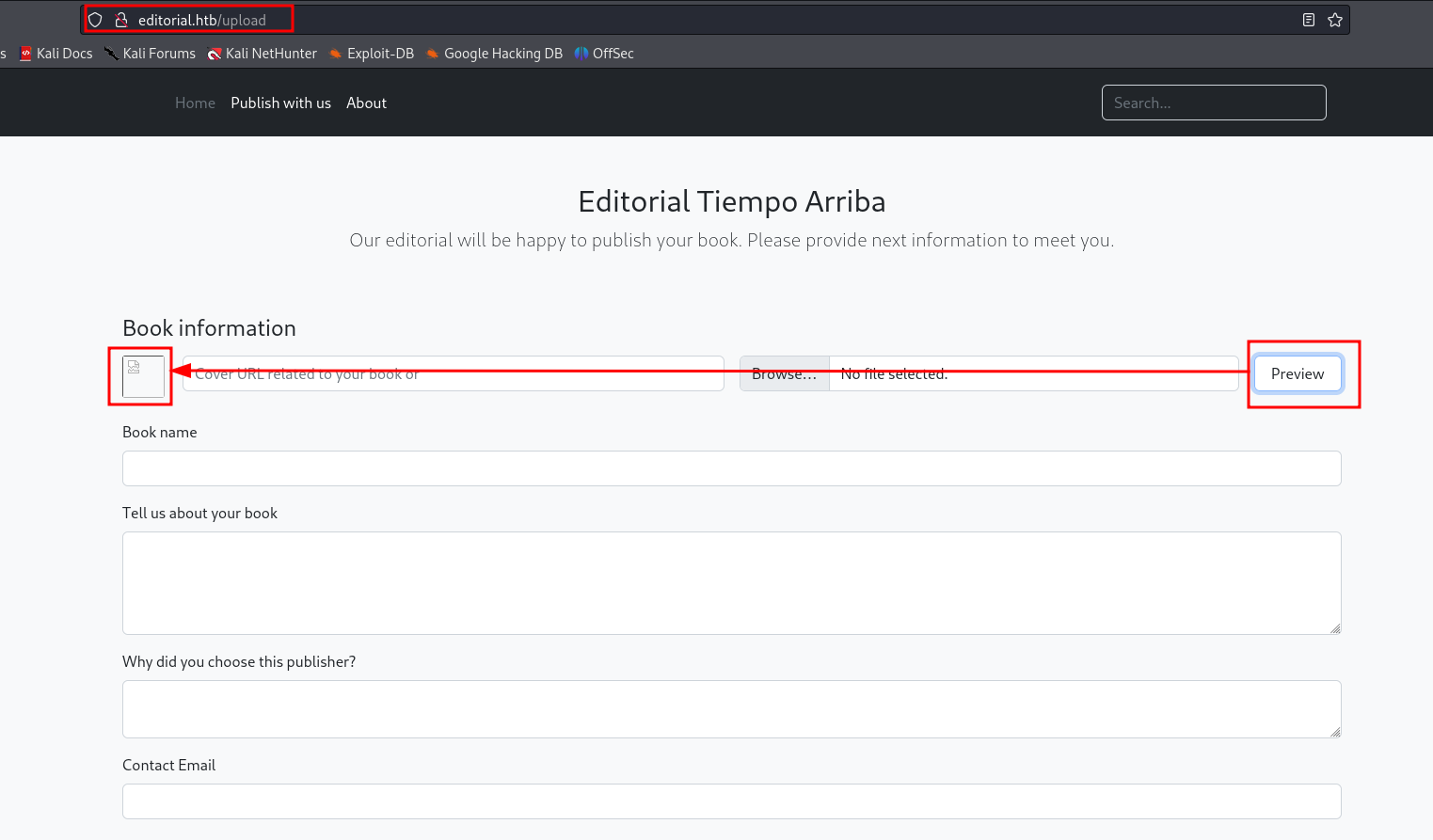Open the Kali Docs bookmark
This screenshot has width=1433, height=840.
click(56, 54)
